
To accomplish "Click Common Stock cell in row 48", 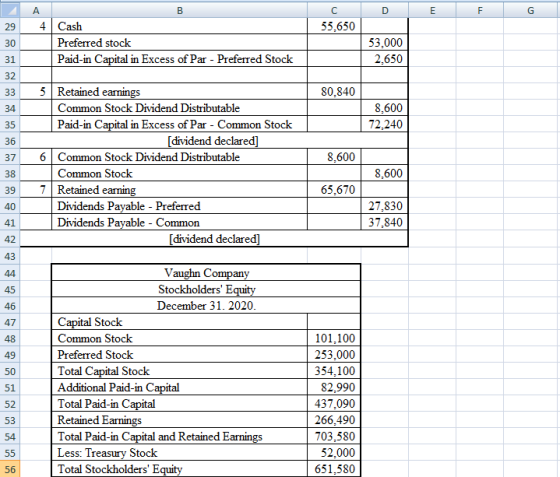I will click(x=180, y=338).
